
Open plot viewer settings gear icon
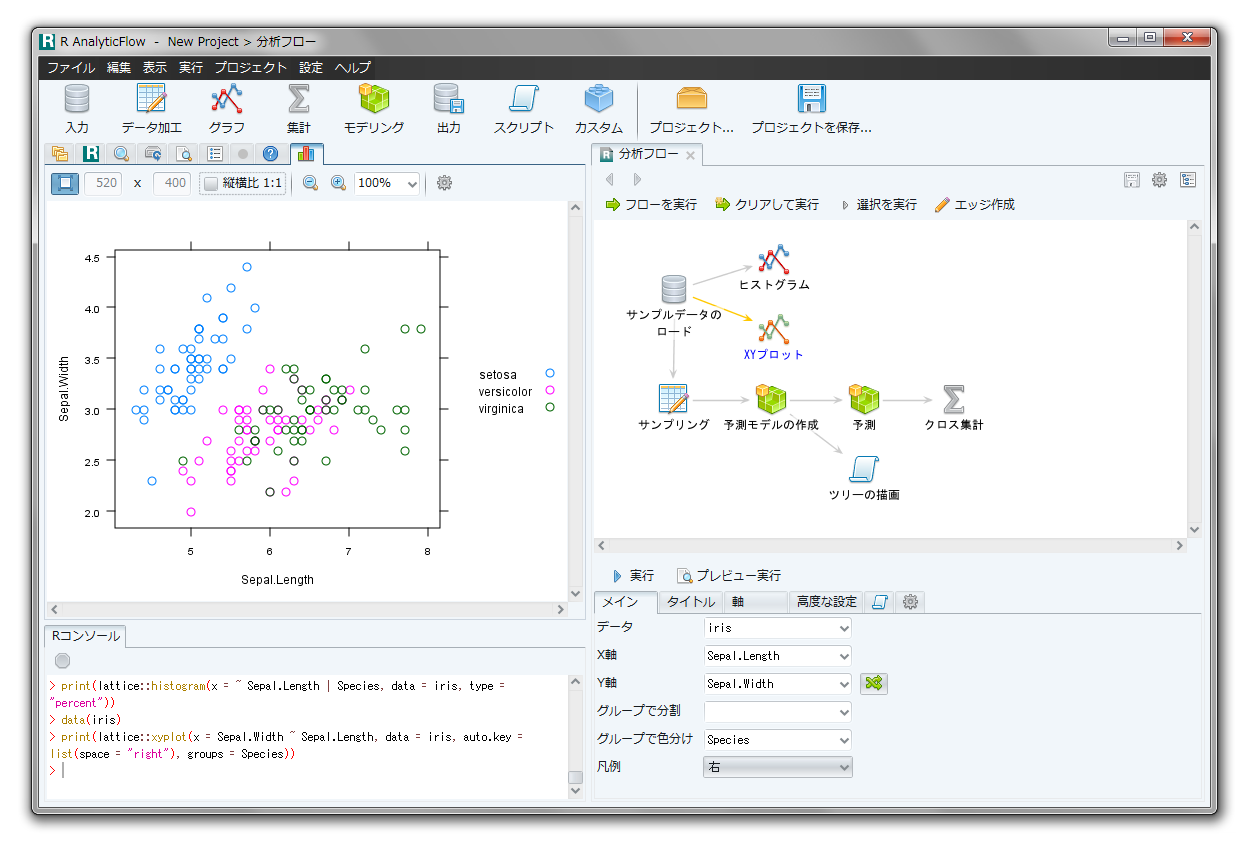point(445,183)
